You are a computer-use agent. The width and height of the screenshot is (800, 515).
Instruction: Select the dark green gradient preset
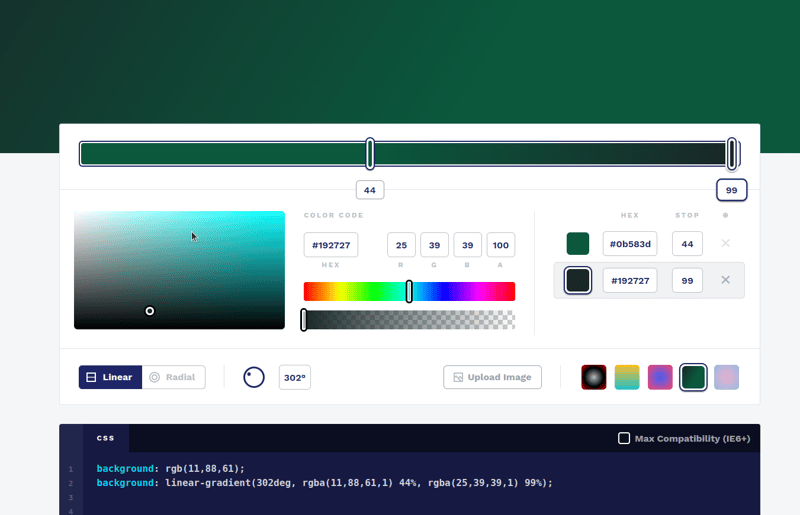coord(693,377)
